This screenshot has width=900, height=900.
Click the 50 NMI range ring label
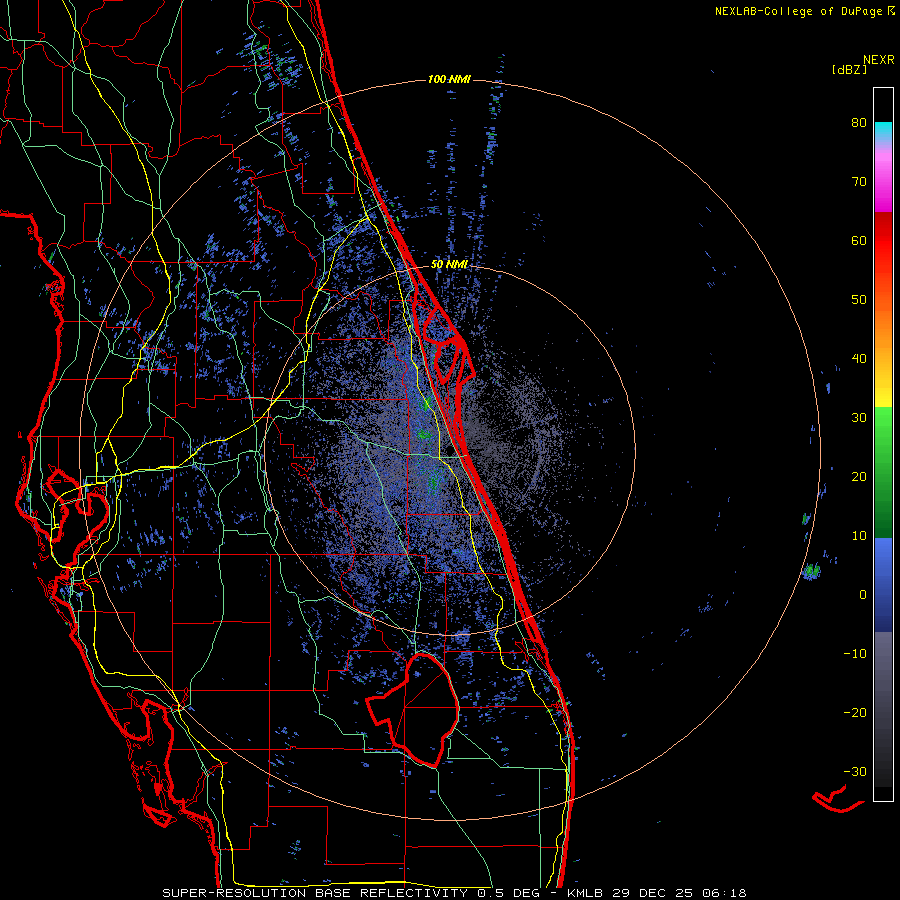click(x=449, y=264)
